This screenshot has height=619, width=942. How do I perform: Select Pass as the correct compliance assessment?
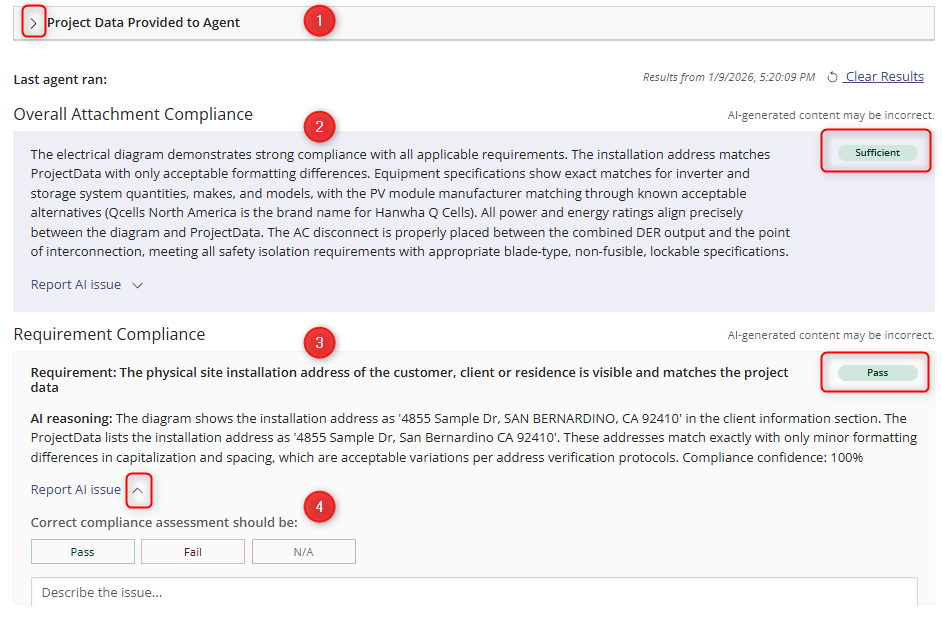coord(82,551)
